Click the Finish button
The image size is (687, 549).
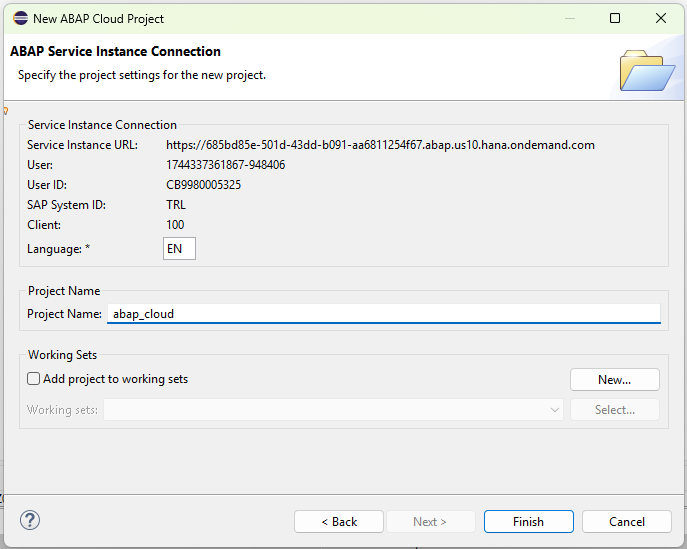pyautogui.click(x=528, y=521)
